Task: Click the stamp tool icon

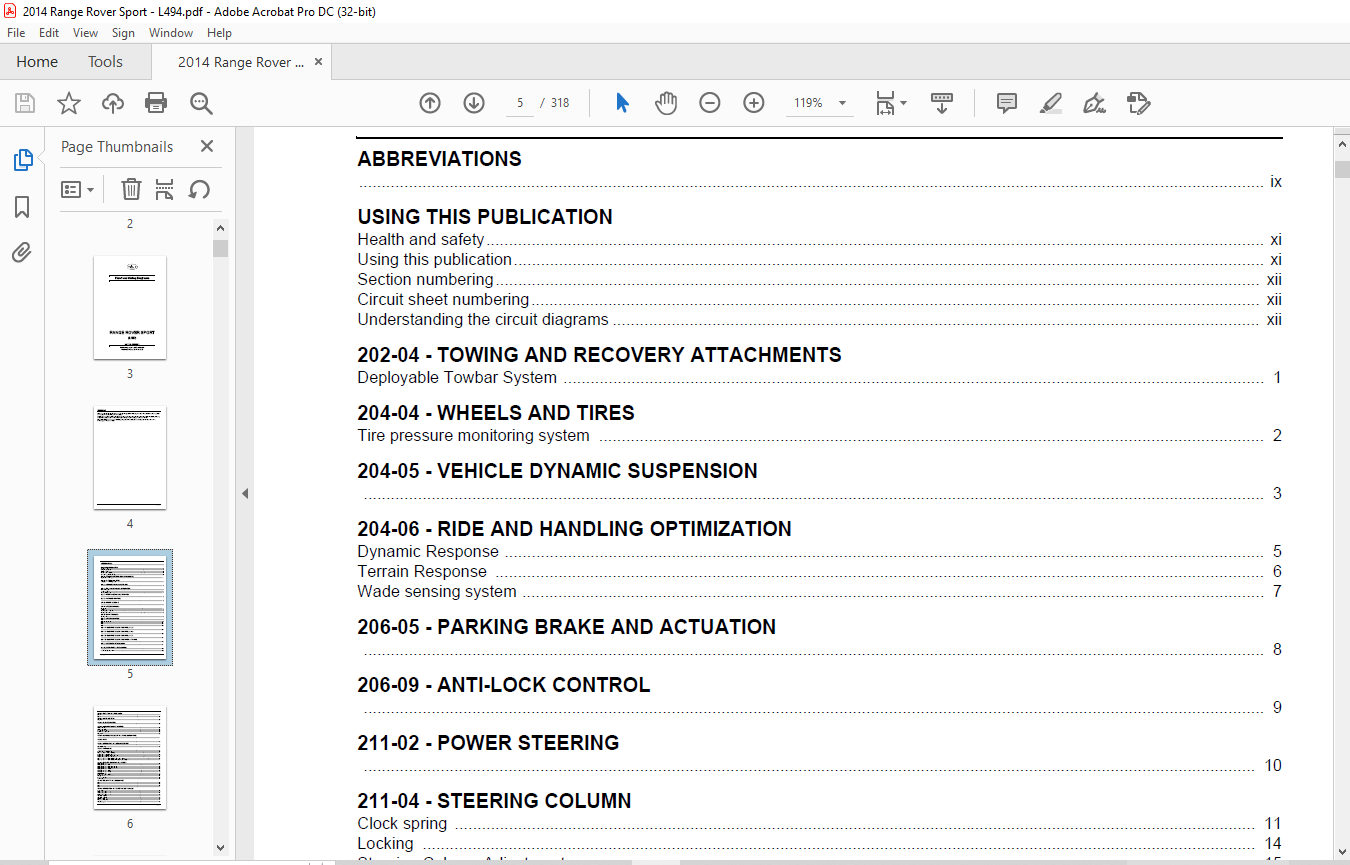Action: coord(1139,103)
